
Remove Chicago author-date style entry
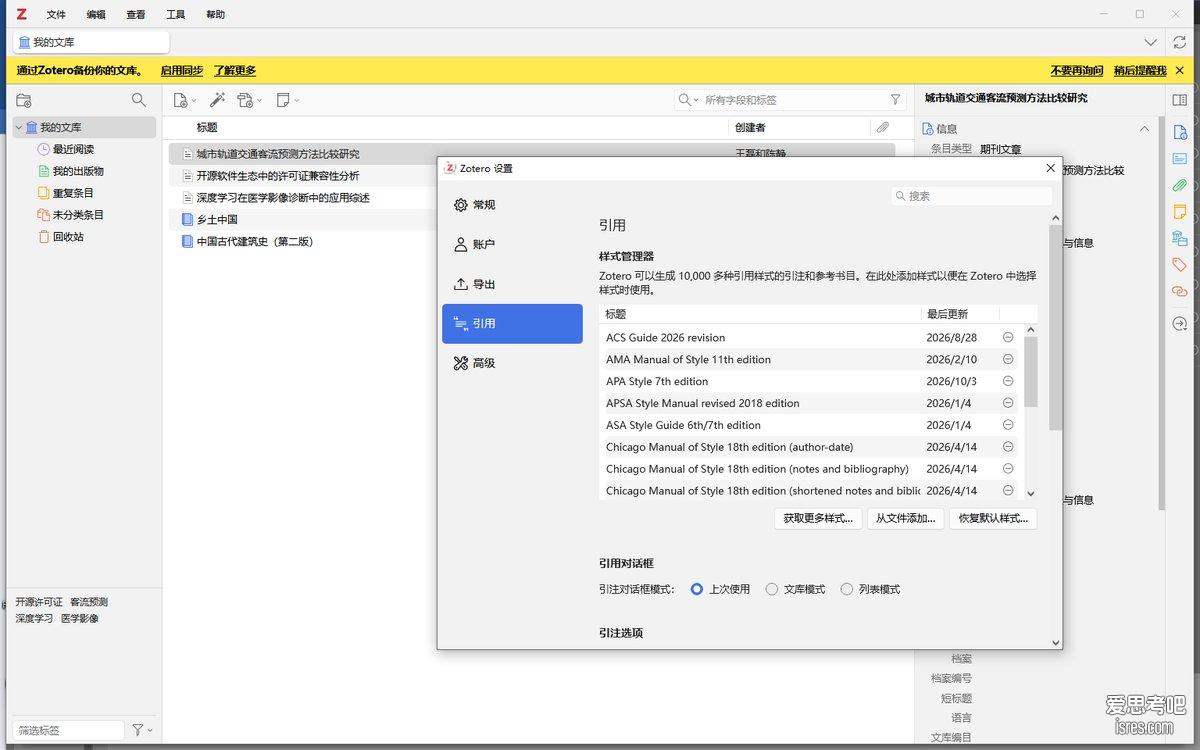tap(1008, 447)
